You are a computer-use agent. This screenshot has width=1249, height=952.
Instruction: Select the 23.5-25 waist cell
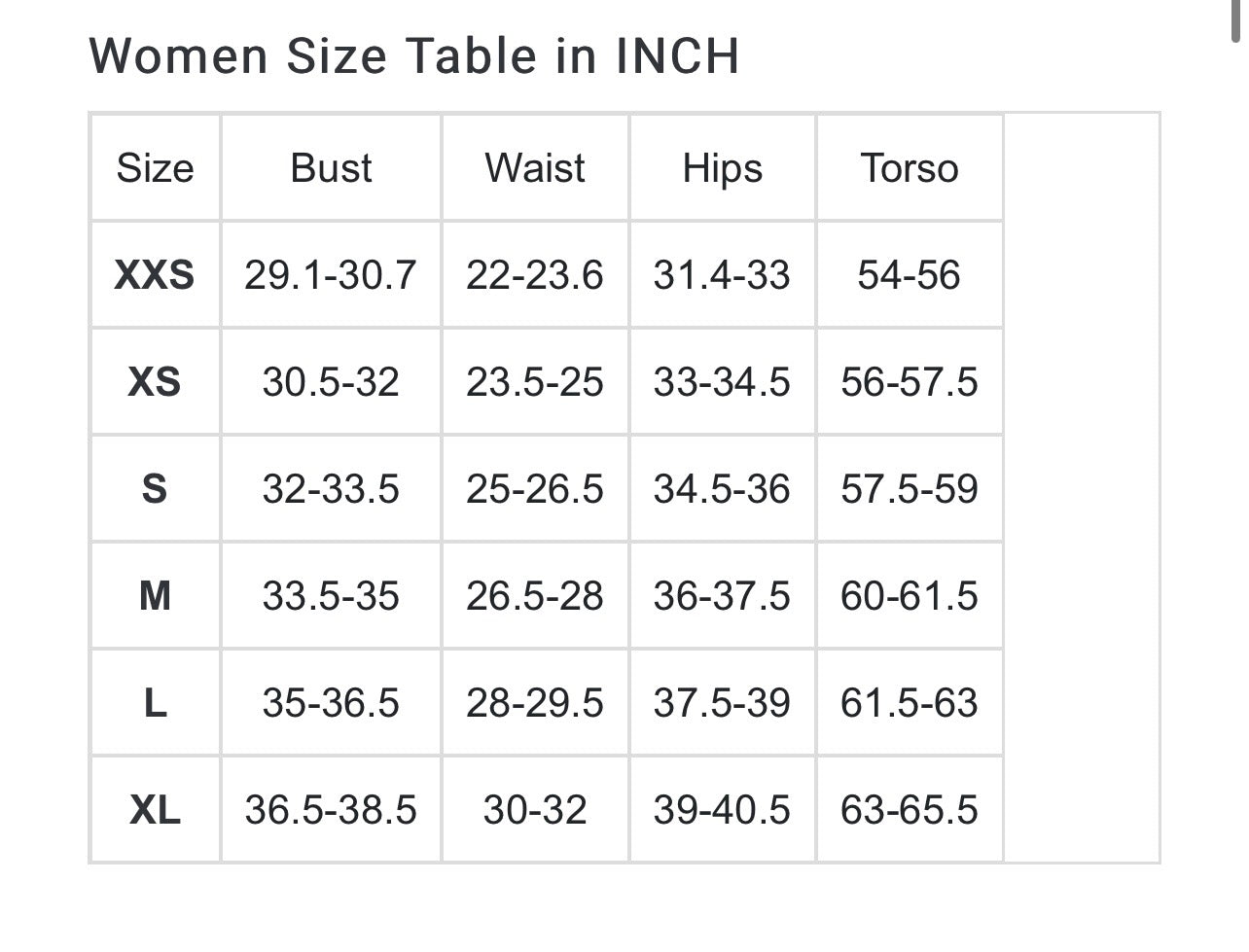(535, 382)
